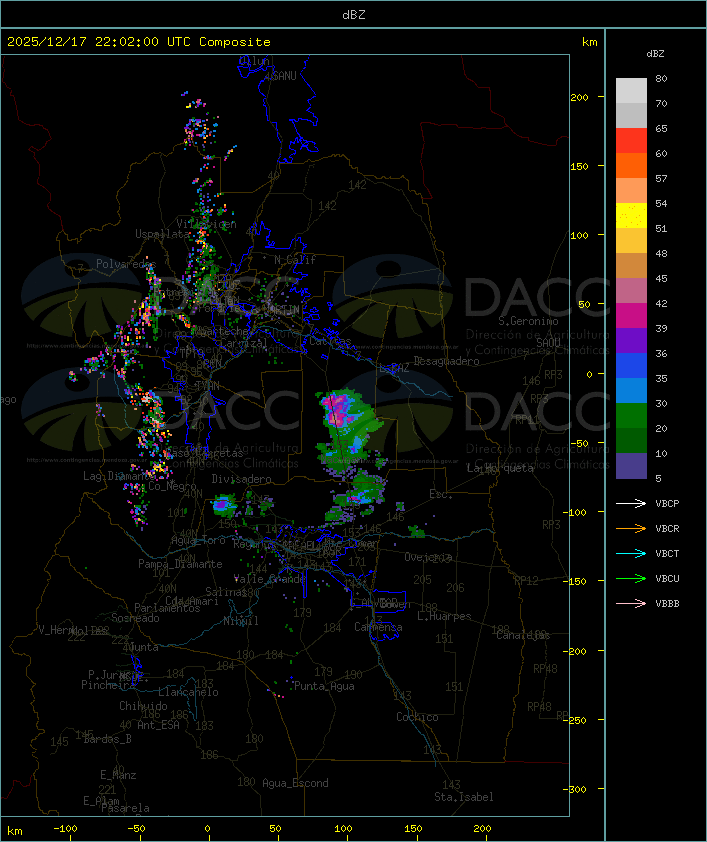Click the Desaguadero place label

pyautogui.click(x=446, y=361)
